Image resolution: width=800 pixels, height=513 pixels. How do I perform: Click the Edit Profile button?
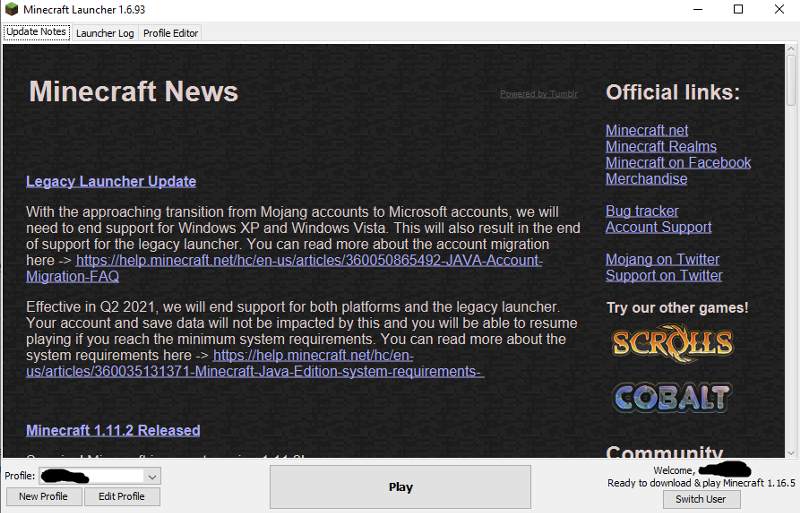[121, 497]
